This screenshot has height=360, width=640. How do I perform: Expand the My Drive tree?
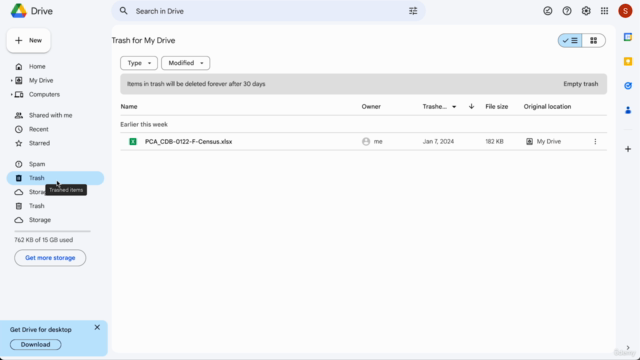click(11, 80)
